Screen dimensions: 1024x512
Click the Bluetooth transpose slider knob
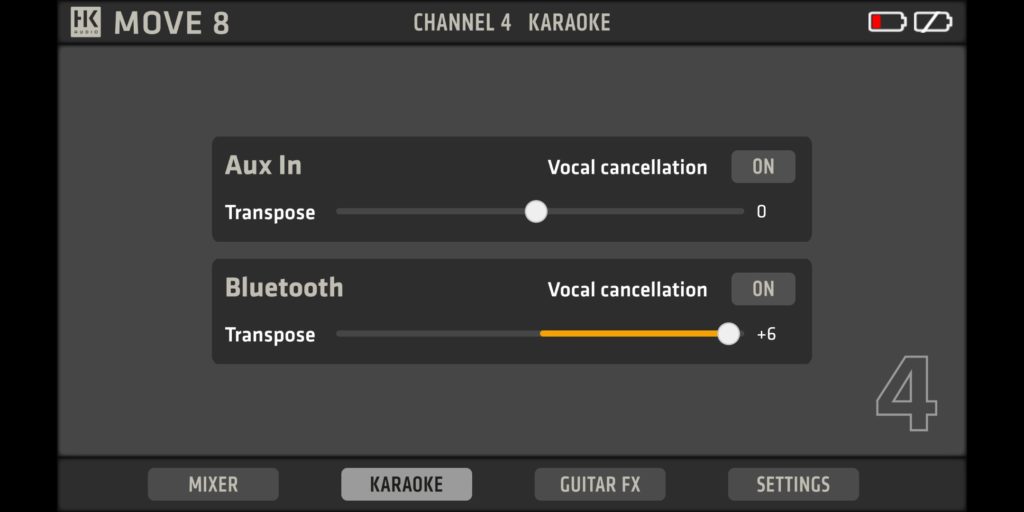729,334
